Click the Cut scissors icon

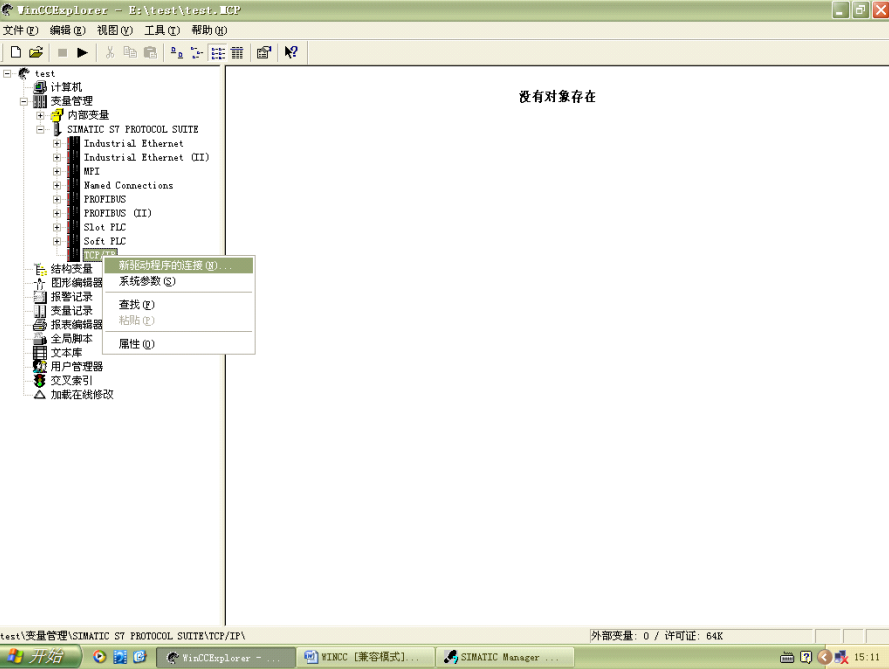(110, 53)
